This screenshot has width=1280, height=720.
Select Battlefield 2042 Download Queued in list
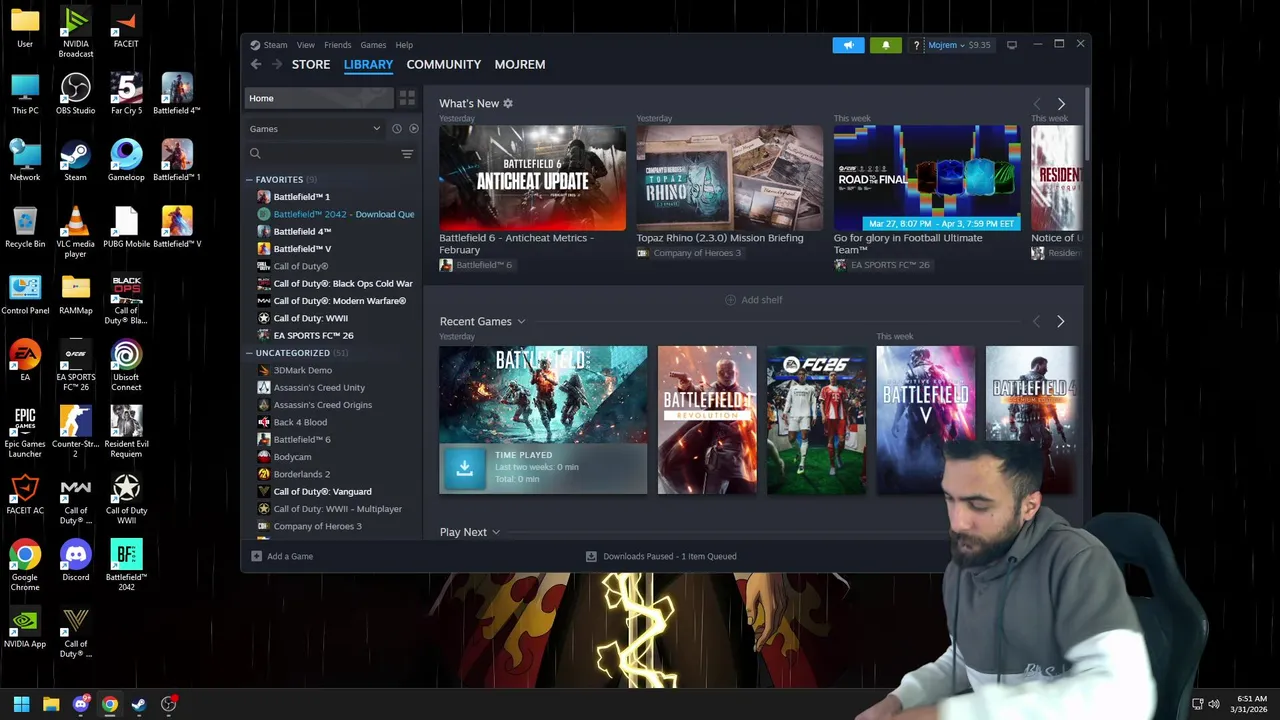(x=335, y=214)
